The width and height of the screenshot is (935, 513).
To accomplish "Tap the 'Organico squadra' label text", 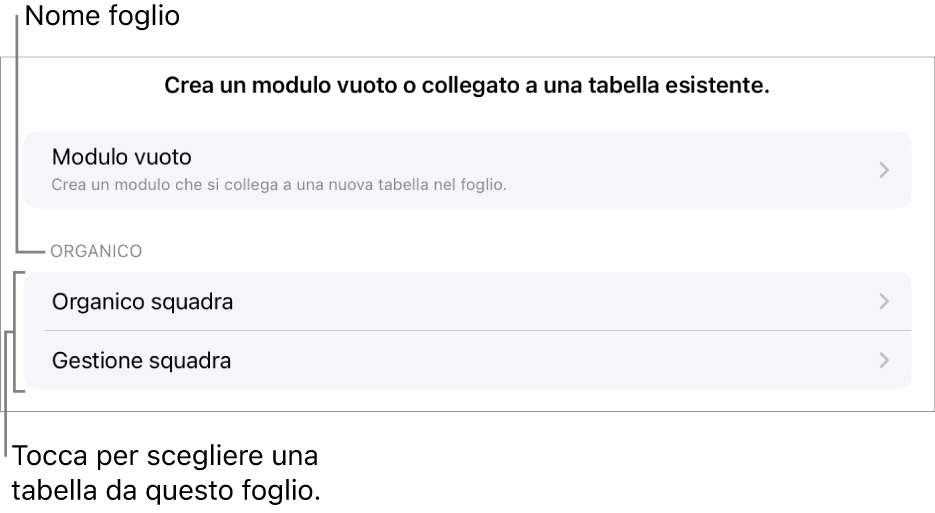I will pyautogui.click(x=142, y=301).
